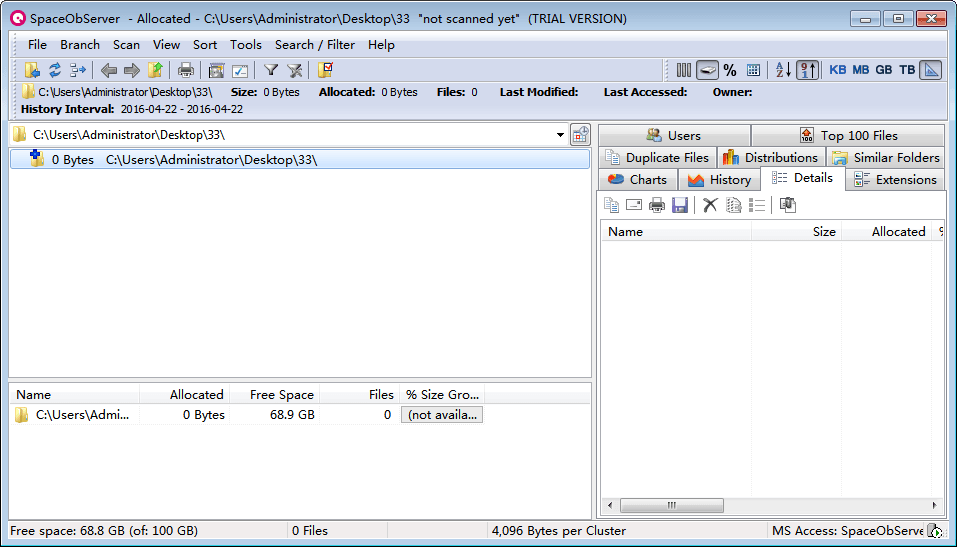
Task: Click the printer icon in Details toolbar
Action: coord(657,205)
